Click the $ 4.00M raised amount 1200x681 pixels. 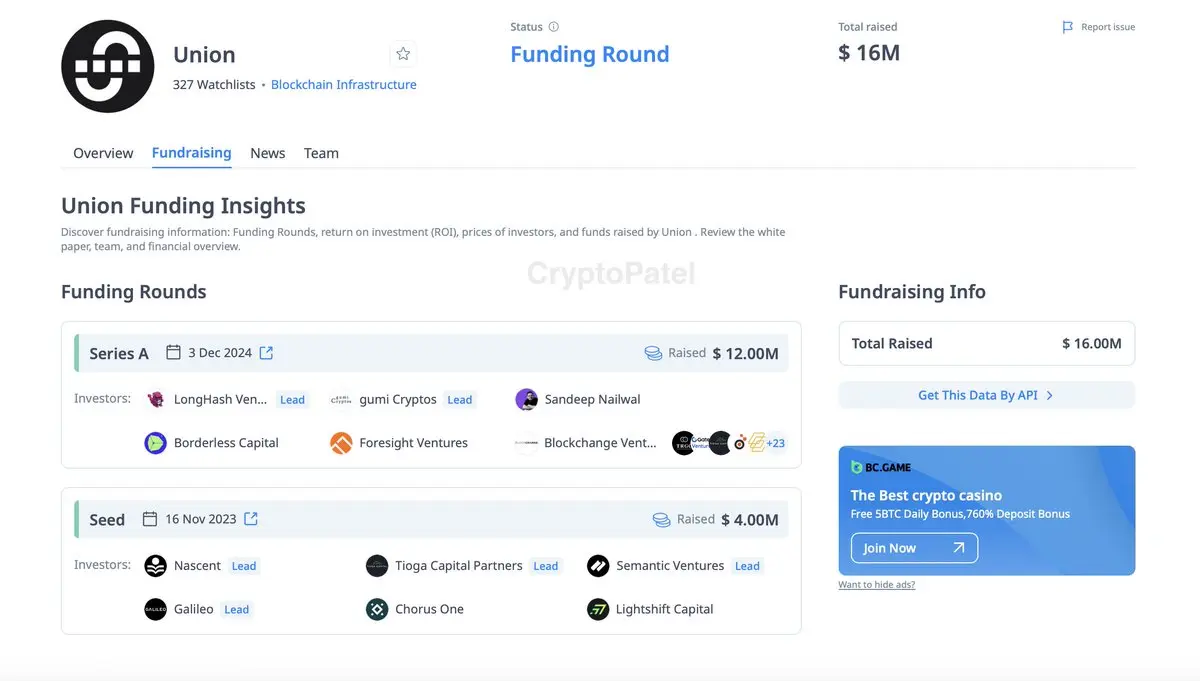[x=750, y=520]
